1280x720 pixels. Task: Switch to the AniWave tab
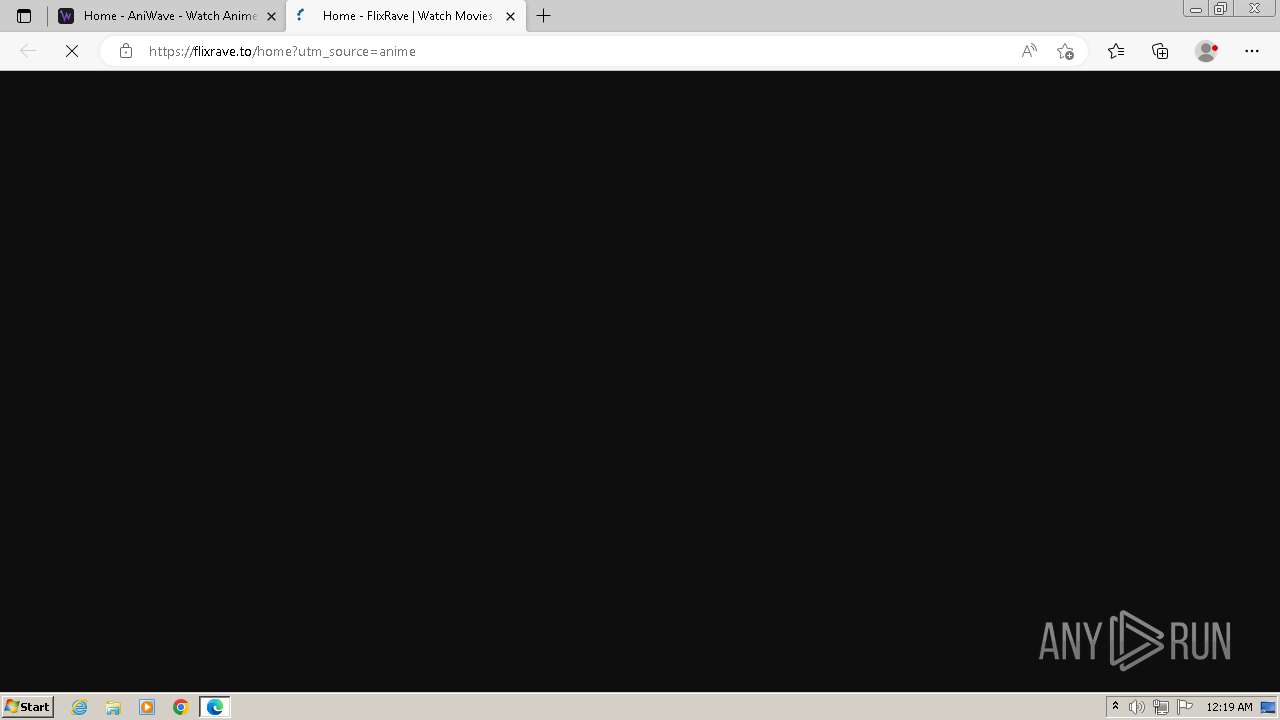coord(166,16)
